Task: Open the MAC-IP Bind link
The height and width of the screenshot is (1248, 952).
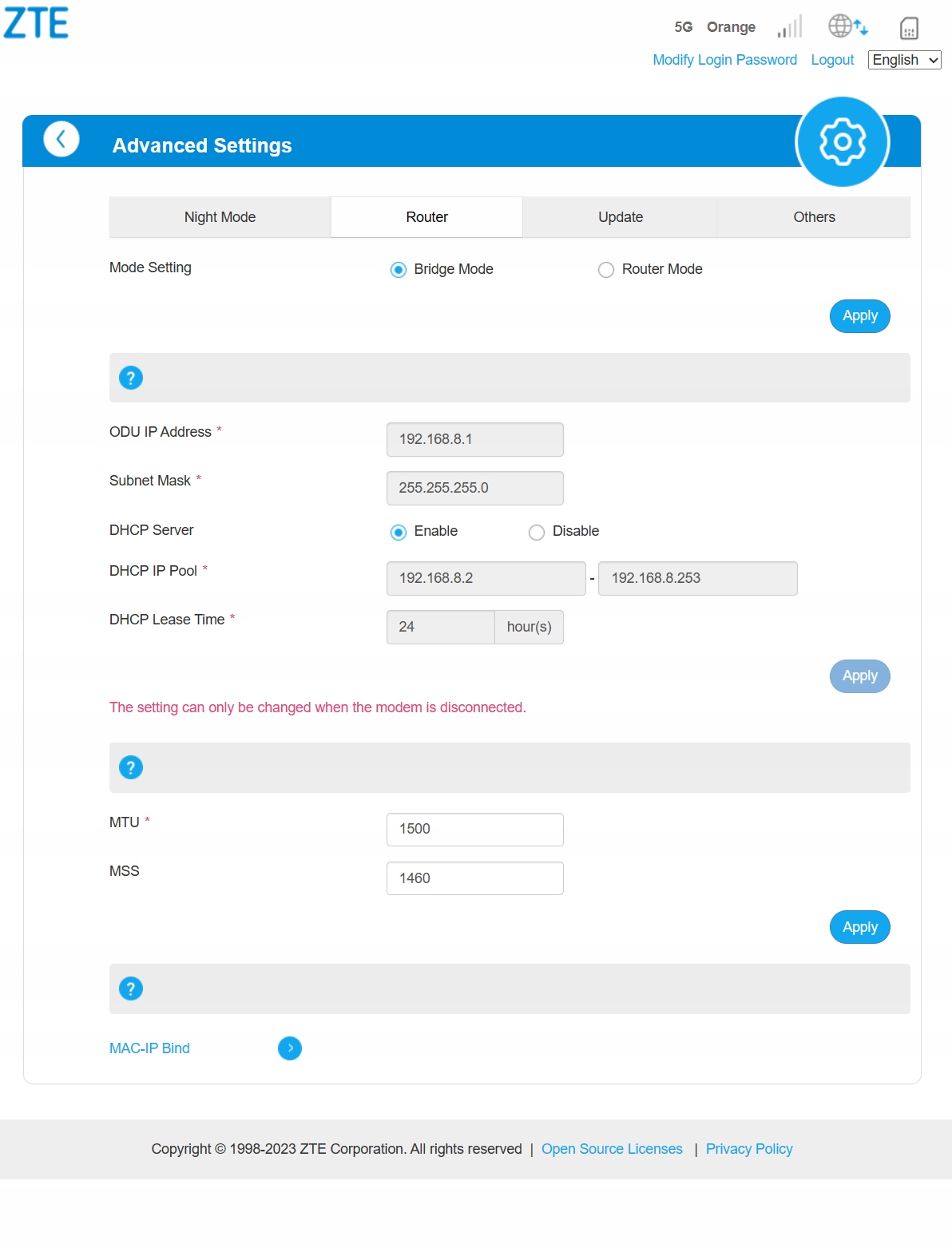Action: [x=149, y=1048]
